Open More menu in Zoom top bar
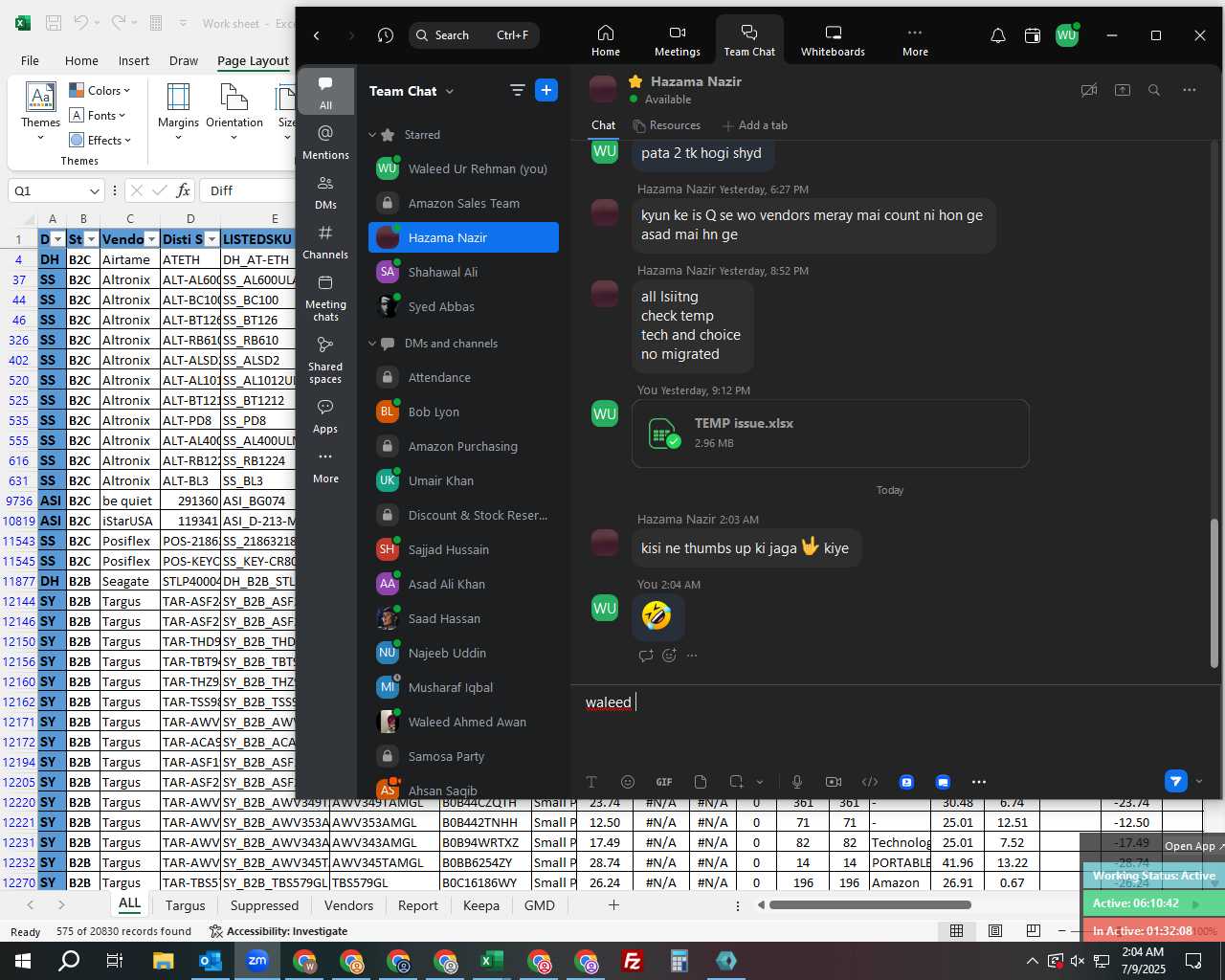This screenshot has height=980, width=1225. coord(915,40)
